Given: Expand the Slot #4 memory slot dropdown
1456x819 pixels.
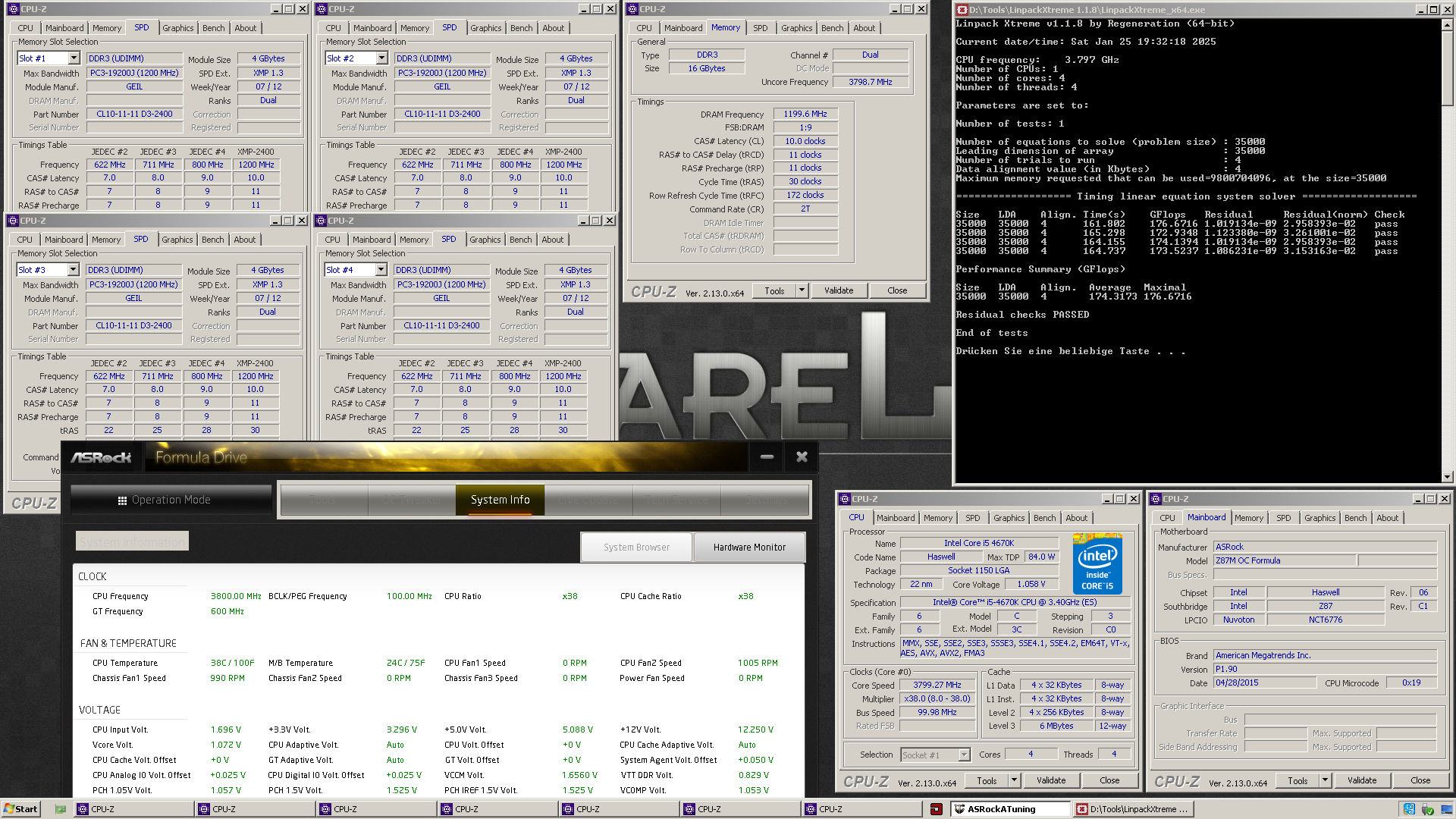Looking at the screenshot, I should tap(381, 270).
